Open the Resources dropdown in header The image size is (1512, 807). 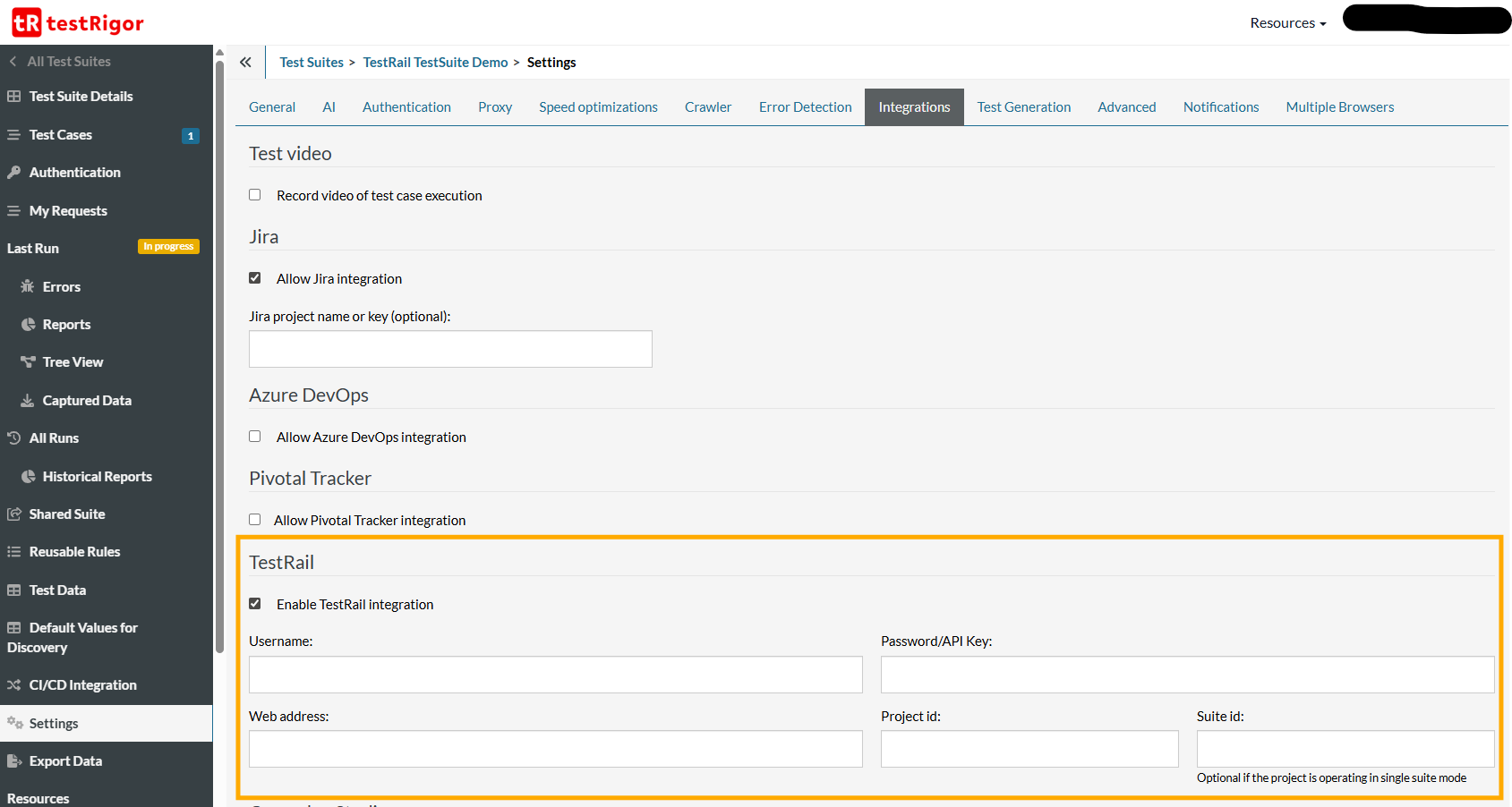pos(1288,23)
